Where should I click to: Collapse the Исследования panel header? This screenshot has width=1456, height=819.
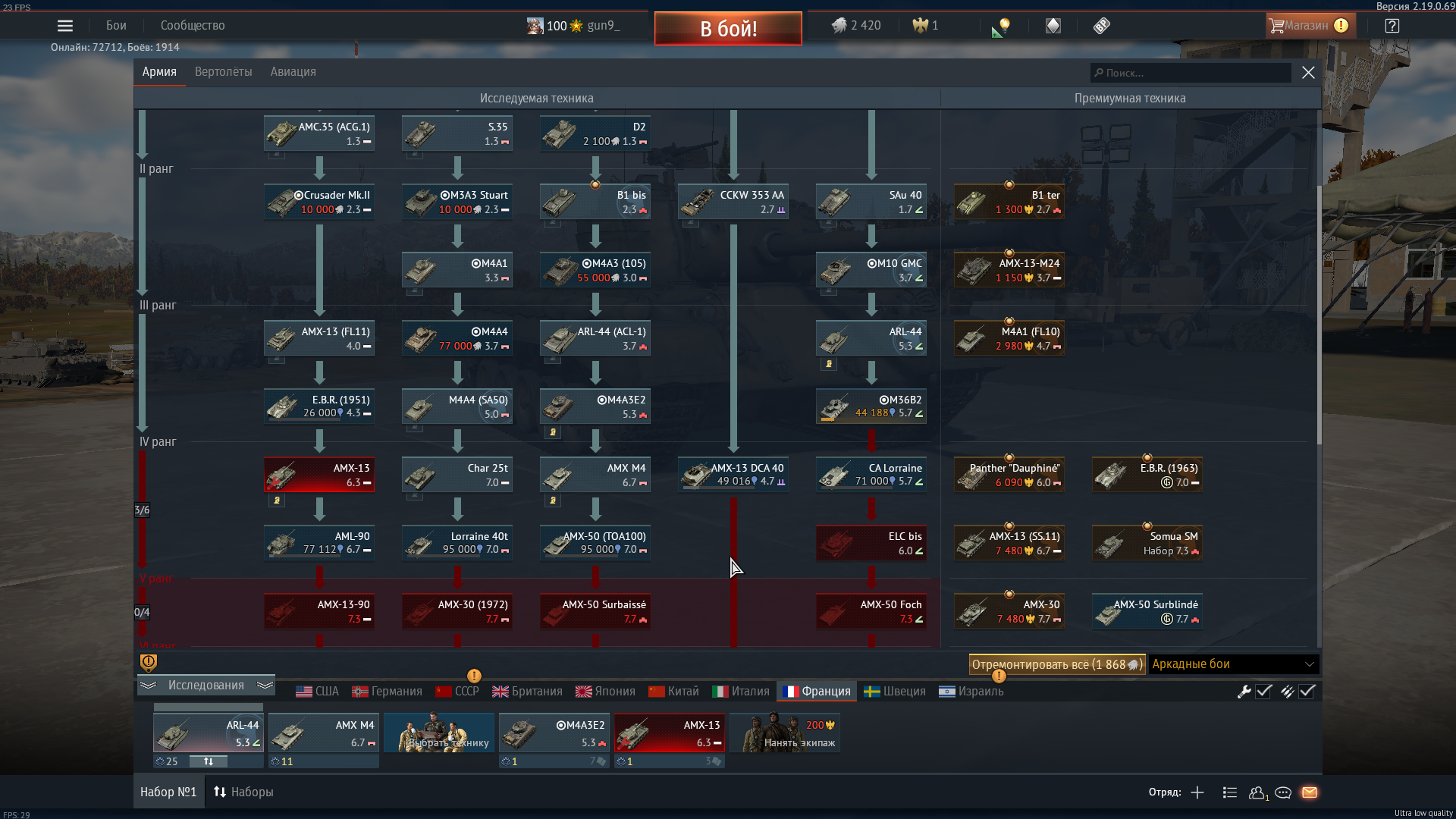[x=206, y=686]
